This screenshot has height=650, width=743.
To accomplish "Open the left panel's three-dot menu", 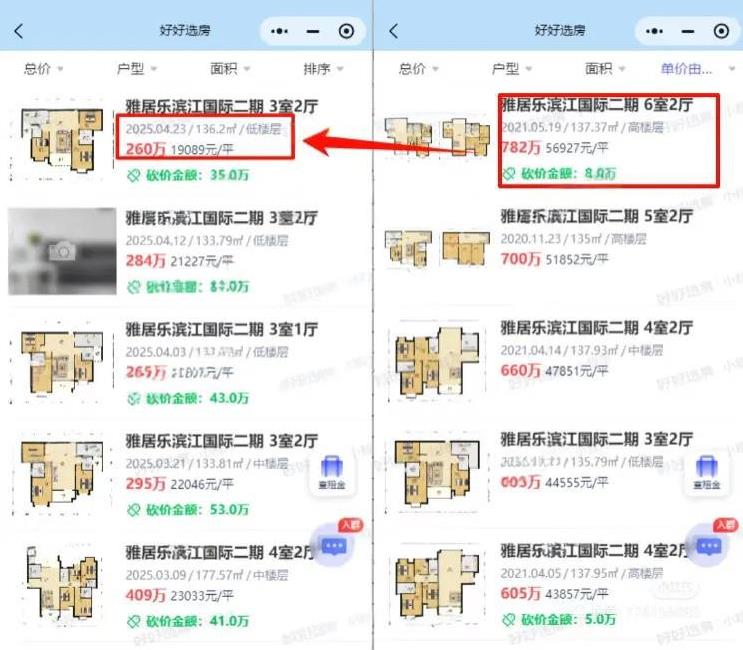I will (279, 31).
